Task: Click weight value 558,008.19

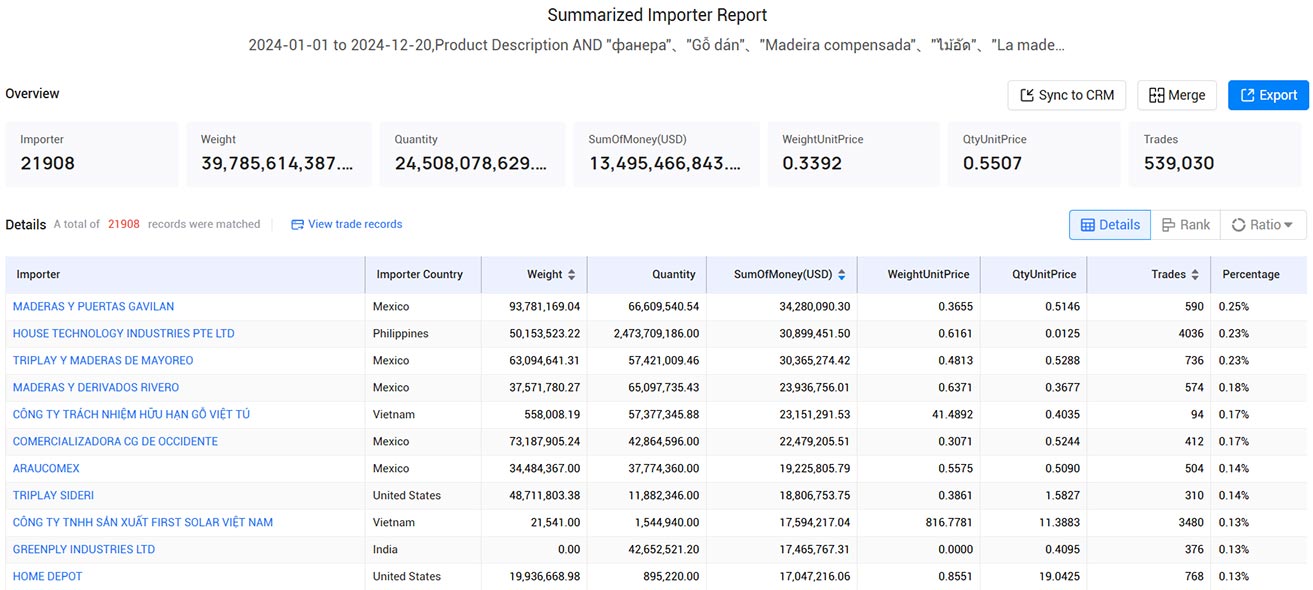Action: point(552,414)
